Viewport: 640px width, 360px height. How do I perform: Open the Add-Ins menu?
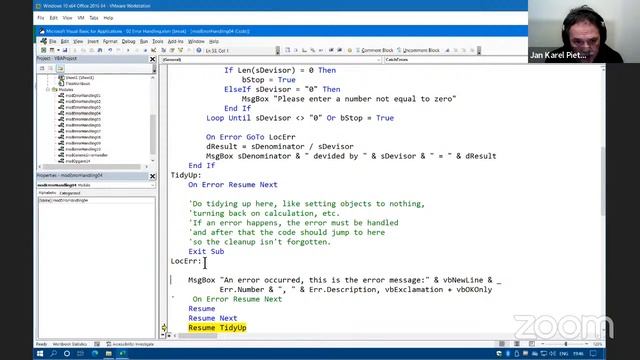(x=176, y=41)
